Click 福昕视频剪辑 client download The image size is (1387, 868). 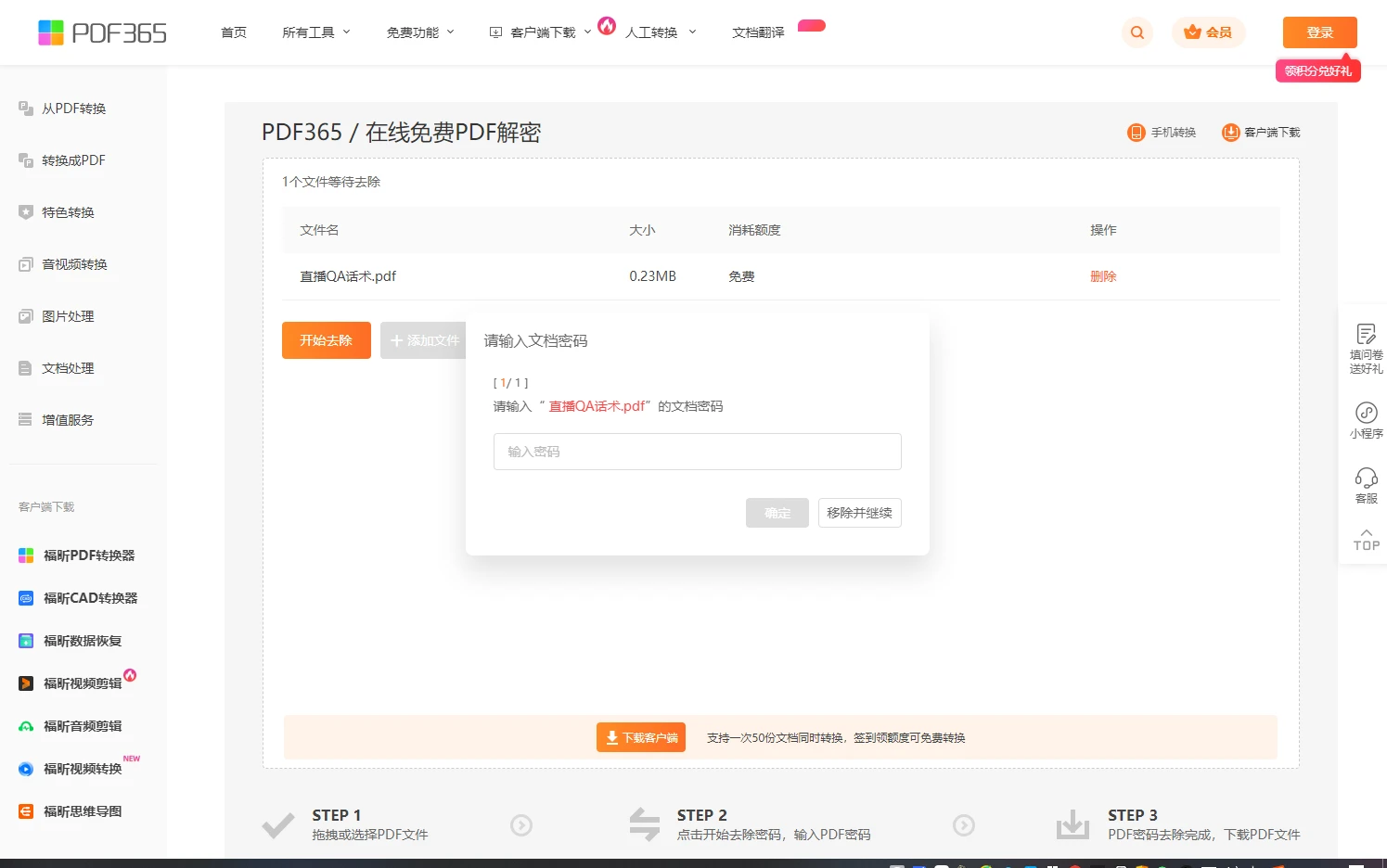(71, 683)
